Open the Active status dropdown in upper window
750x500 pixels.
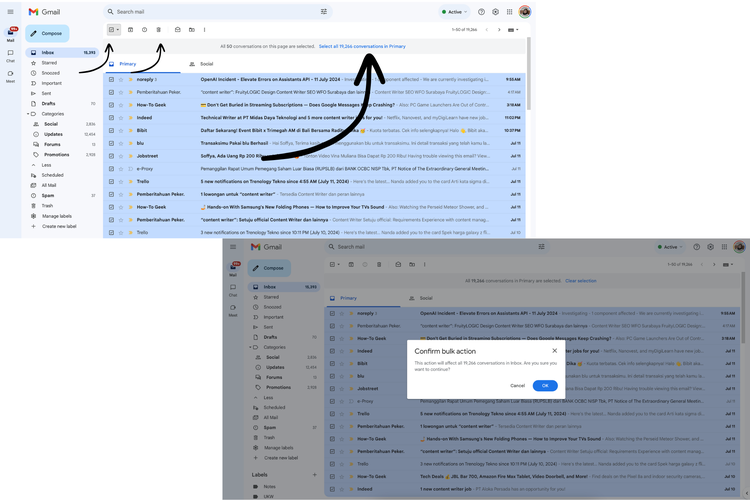pyautogui.click(x=455, y=12)
